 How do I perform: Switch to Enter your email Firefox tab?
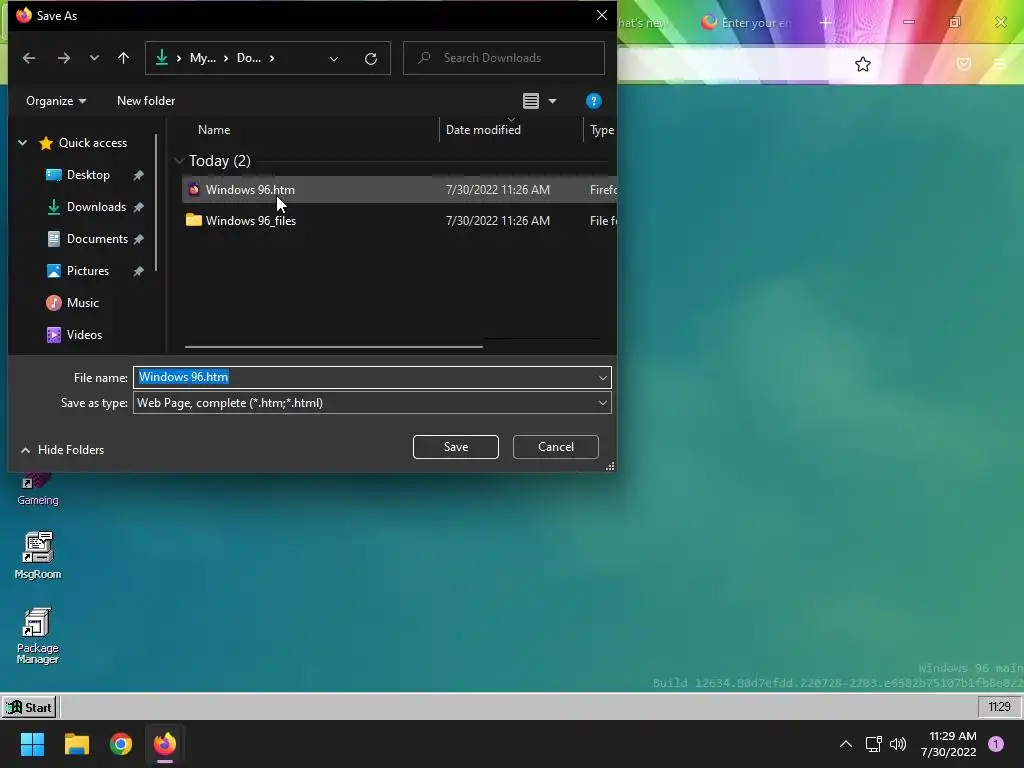click(x=746, y=23)
